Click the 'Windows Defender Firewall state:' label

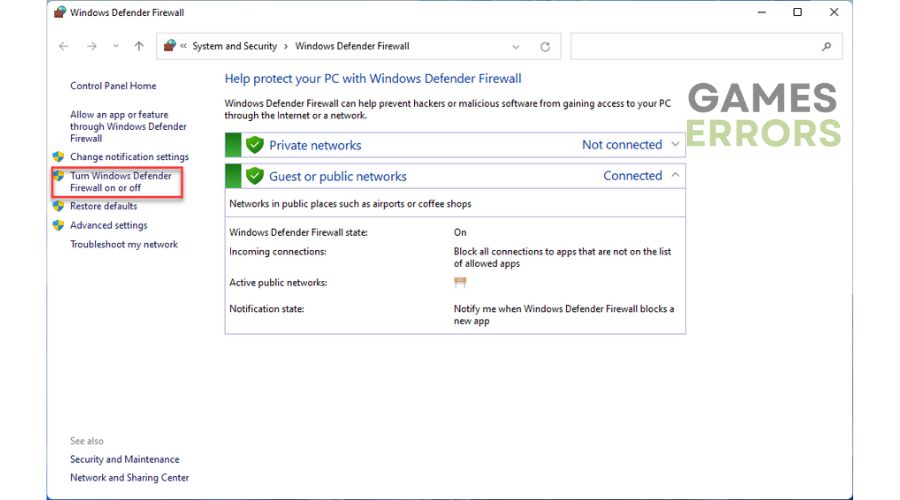[298, 232]
